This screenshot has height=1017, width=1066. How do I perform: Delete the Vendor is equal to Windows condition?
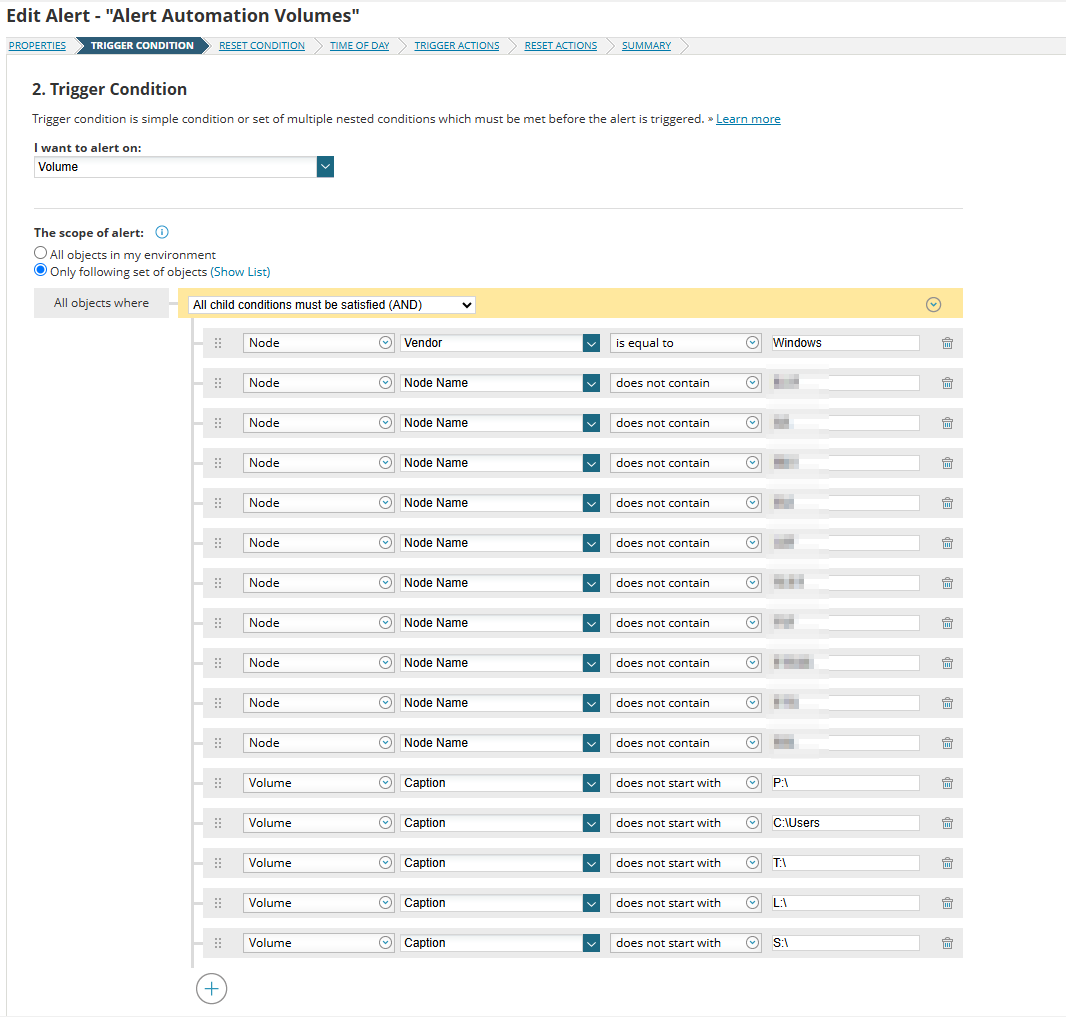947,343
